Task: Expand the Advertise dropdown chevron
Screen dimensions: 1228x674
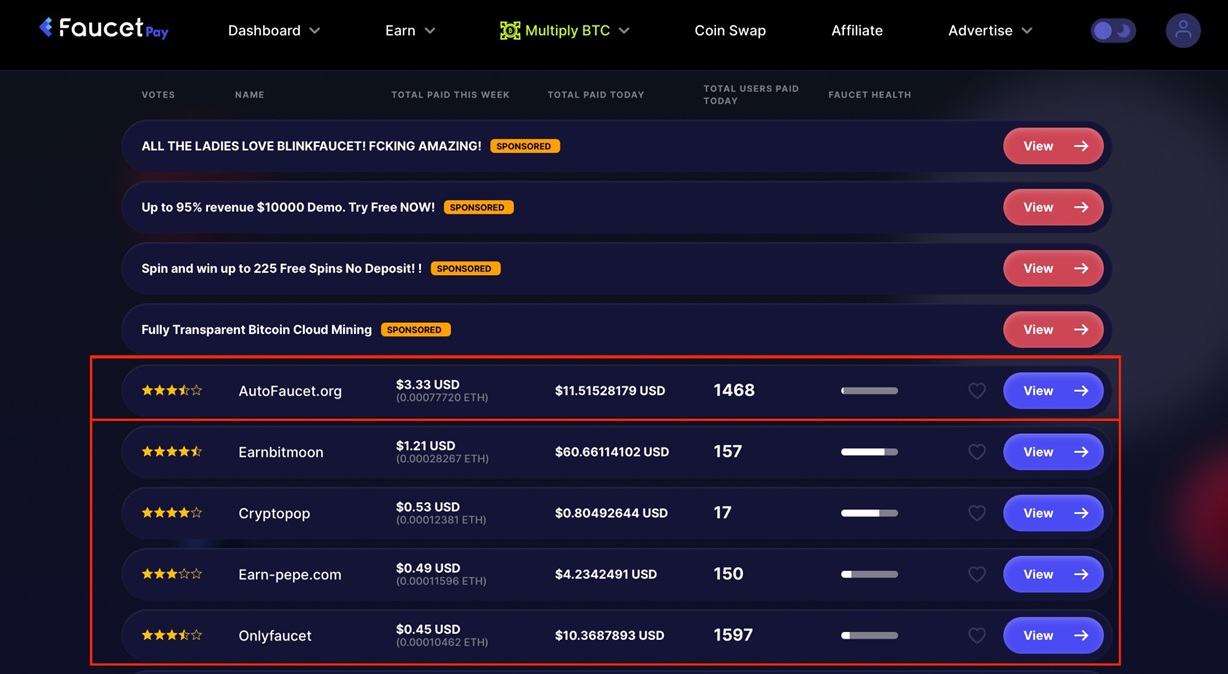Action: pos(1026,31)
